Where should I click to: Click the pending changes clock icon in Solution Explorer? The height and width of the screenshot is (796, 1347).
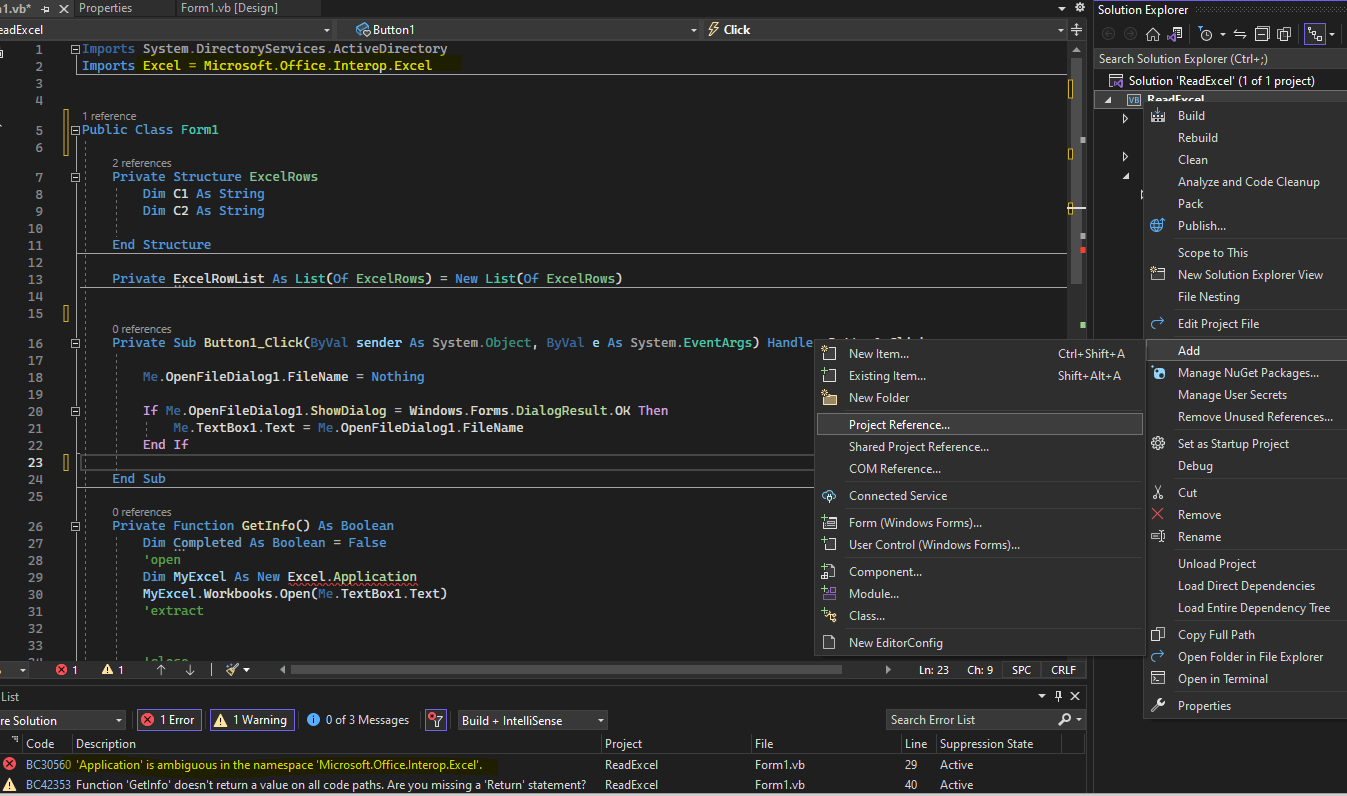coord(1206,33)
